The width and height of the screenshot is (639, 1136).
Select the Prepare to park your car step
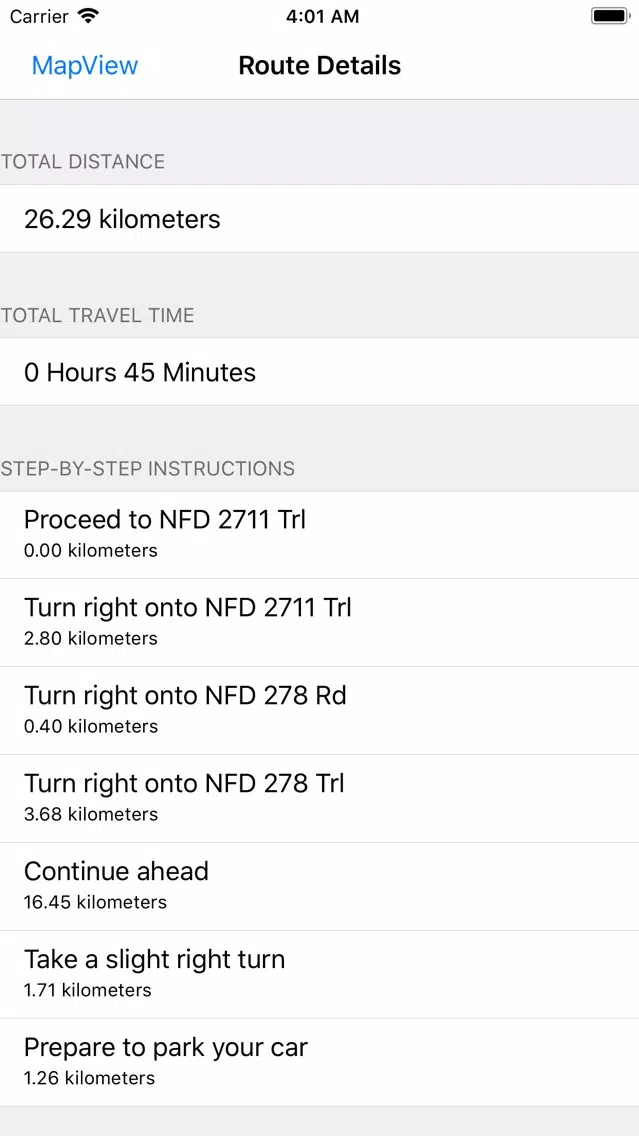[x=320, y=1062]
